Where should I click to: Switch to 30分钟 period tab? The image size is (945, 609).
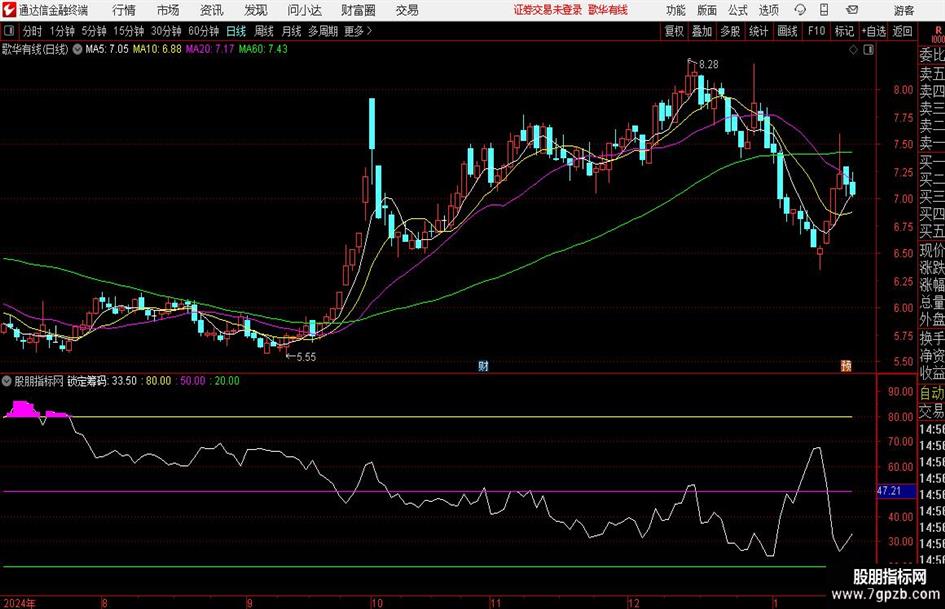coord(166,31)
